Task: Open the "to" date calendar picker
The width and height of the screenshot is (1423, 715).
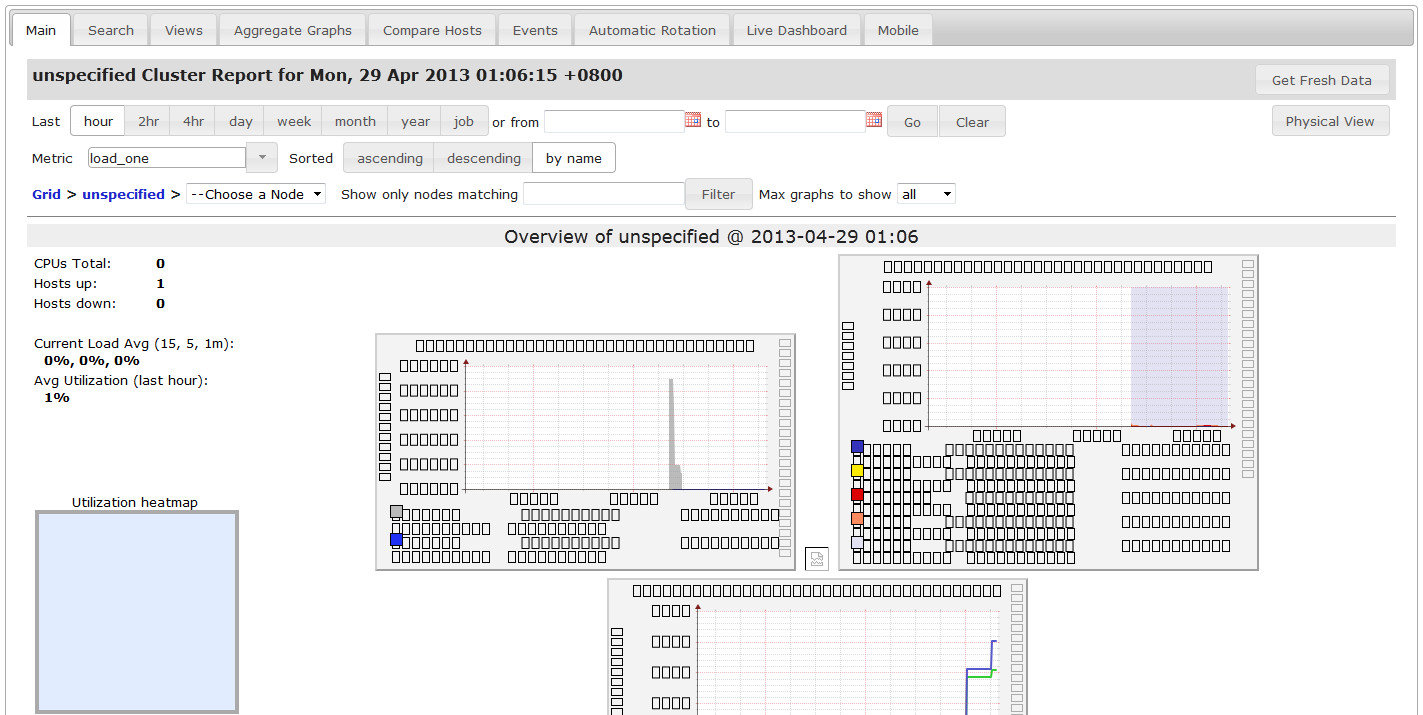Action: pos(873,120)
